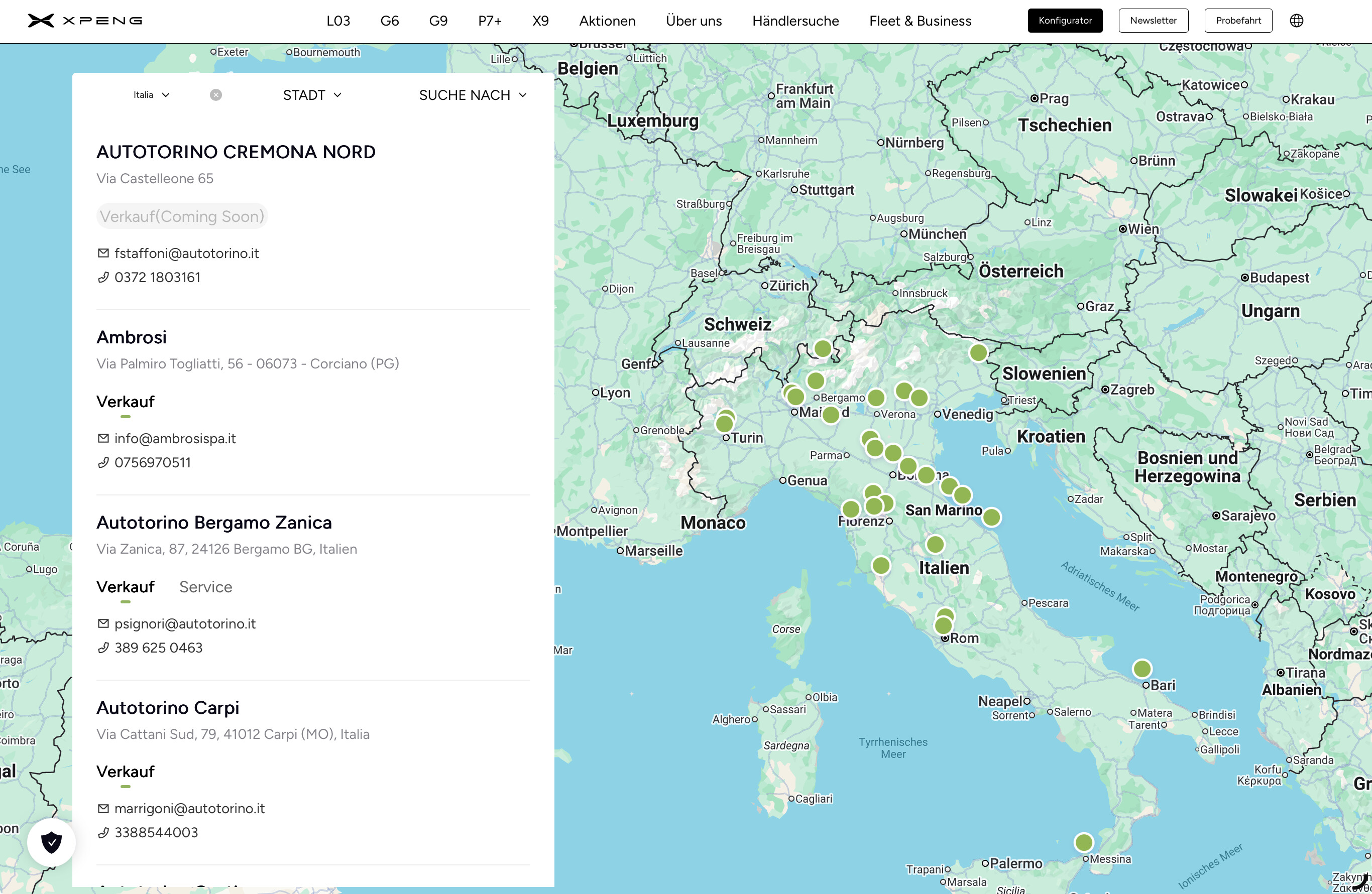
Task: Click the address Via Zanica, 87, 24126 Bergamo
Action: [x=227, y=549]
